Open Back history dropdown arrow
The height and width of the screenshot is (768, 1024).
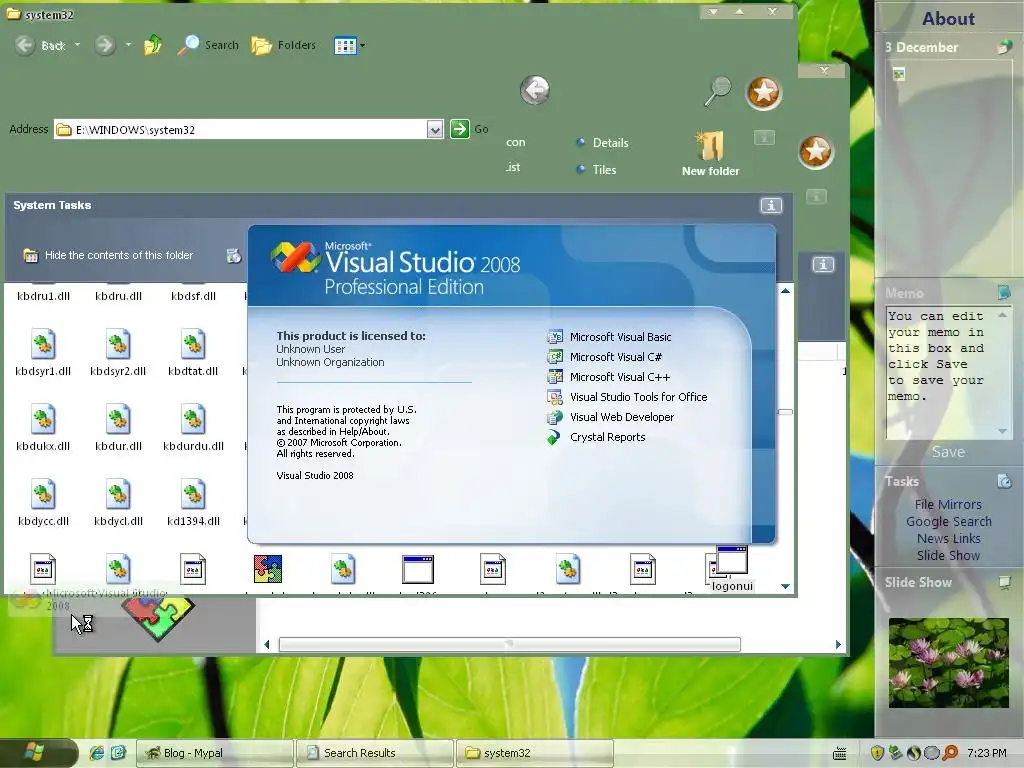pos(77,45)
